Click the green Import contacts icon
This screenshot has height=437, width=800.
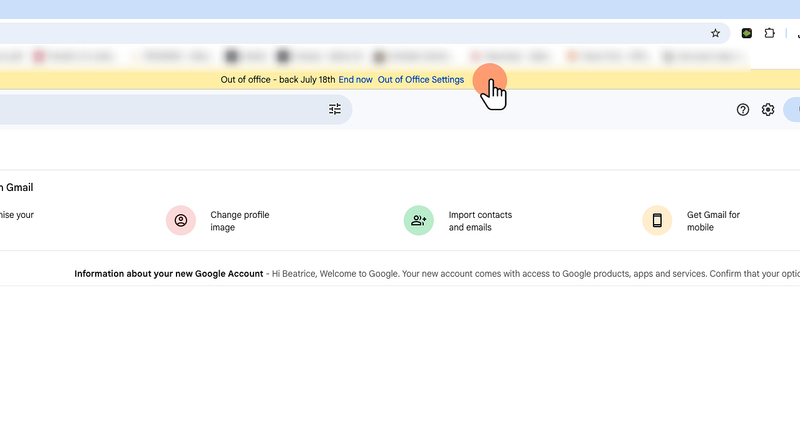419,220
